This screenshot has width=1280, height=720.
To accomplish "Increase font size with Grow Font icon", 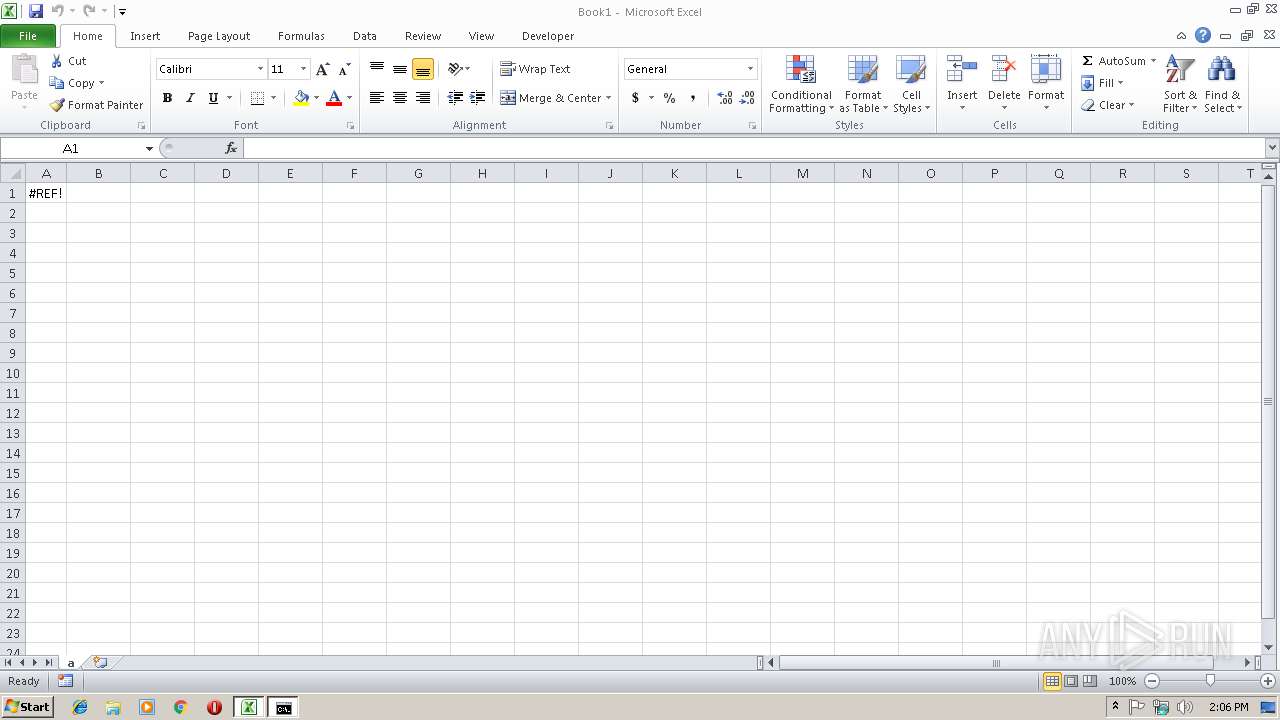I will click(x=322, y=69).
